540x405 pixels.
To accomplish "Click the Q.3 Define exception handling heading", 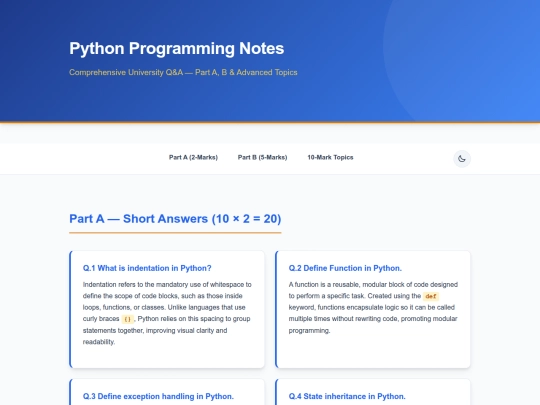I will point(158,396).
